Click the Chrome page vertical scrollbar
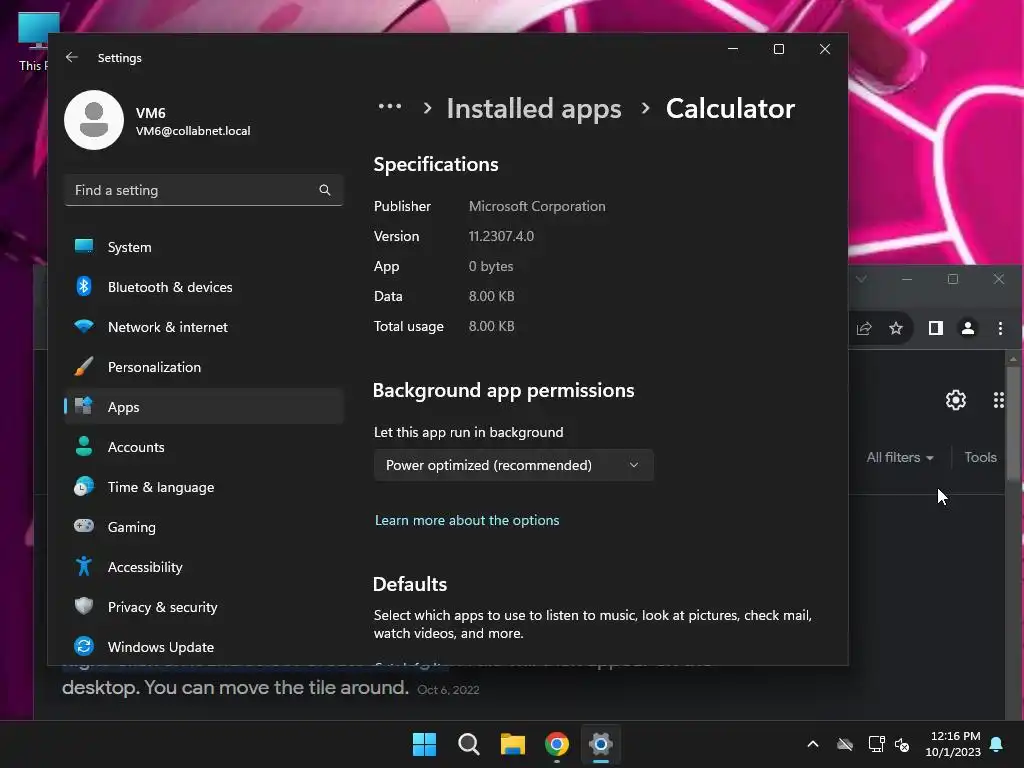Viewport: 1024px width, 768px height. (x=1013, y=424)
